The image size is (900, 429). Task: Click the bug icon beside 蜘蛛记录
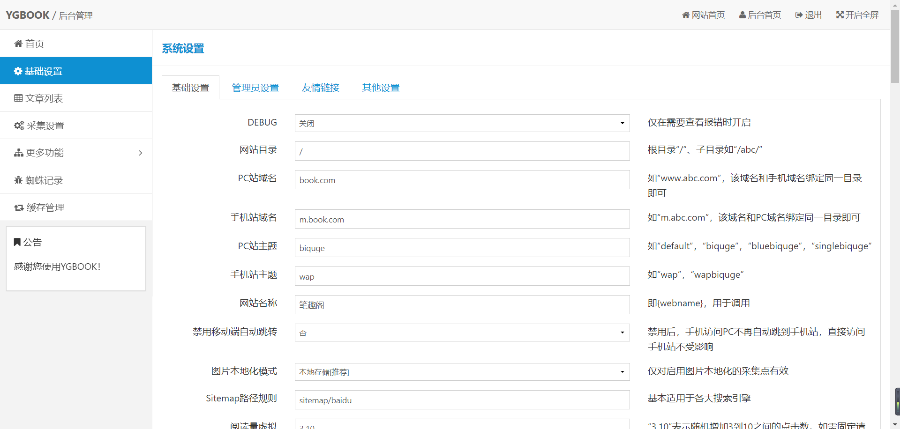click(x=18, y=180)
